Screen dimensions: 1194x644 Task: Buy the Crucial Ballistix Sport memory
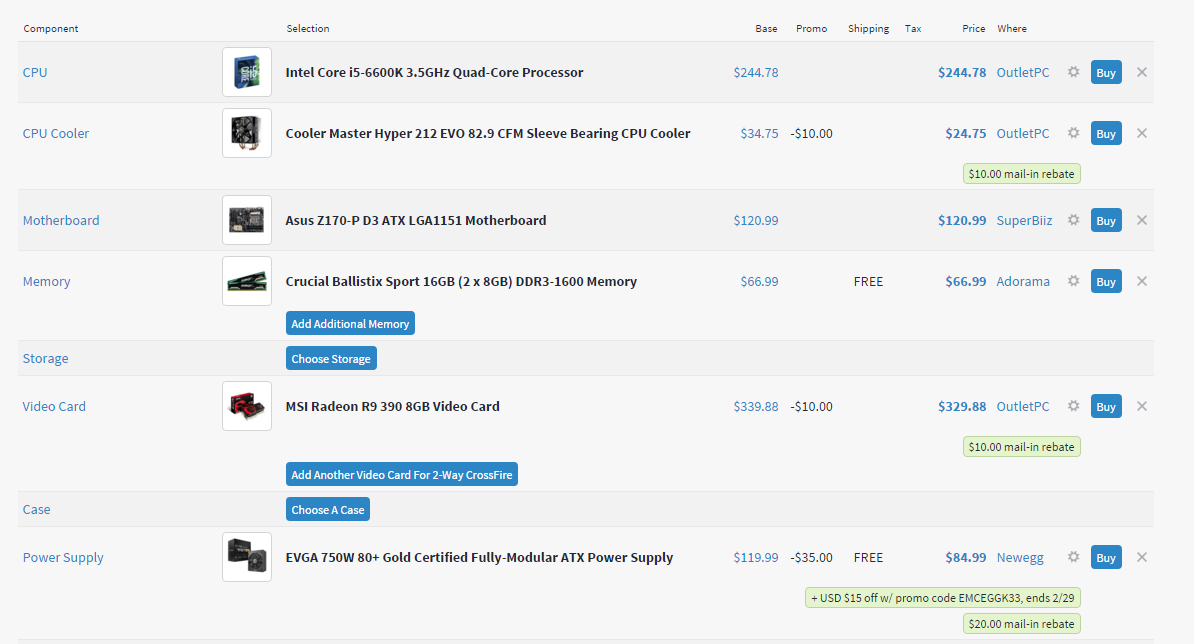(x=1106, y=281)
